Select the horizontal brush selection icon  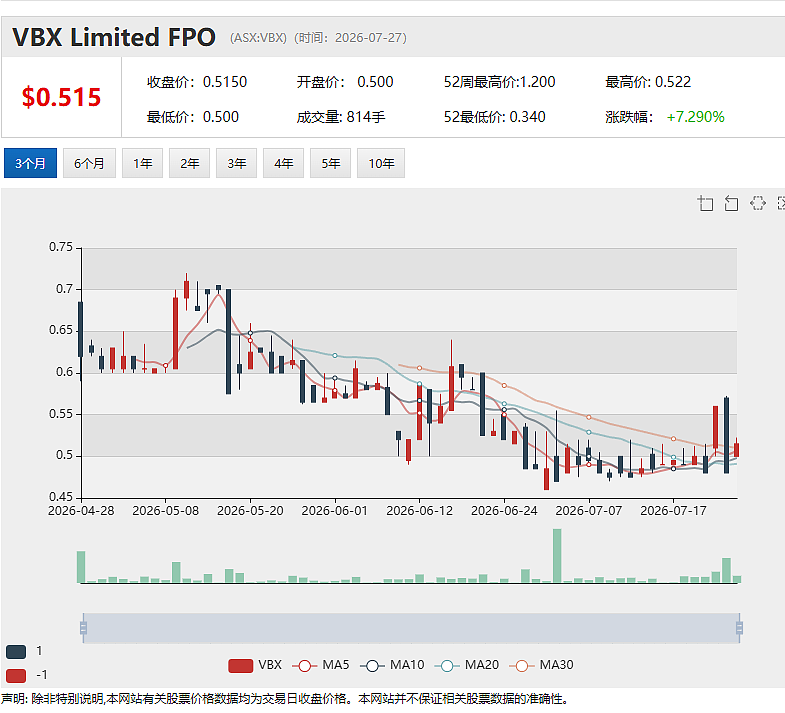tap(757, 203)
